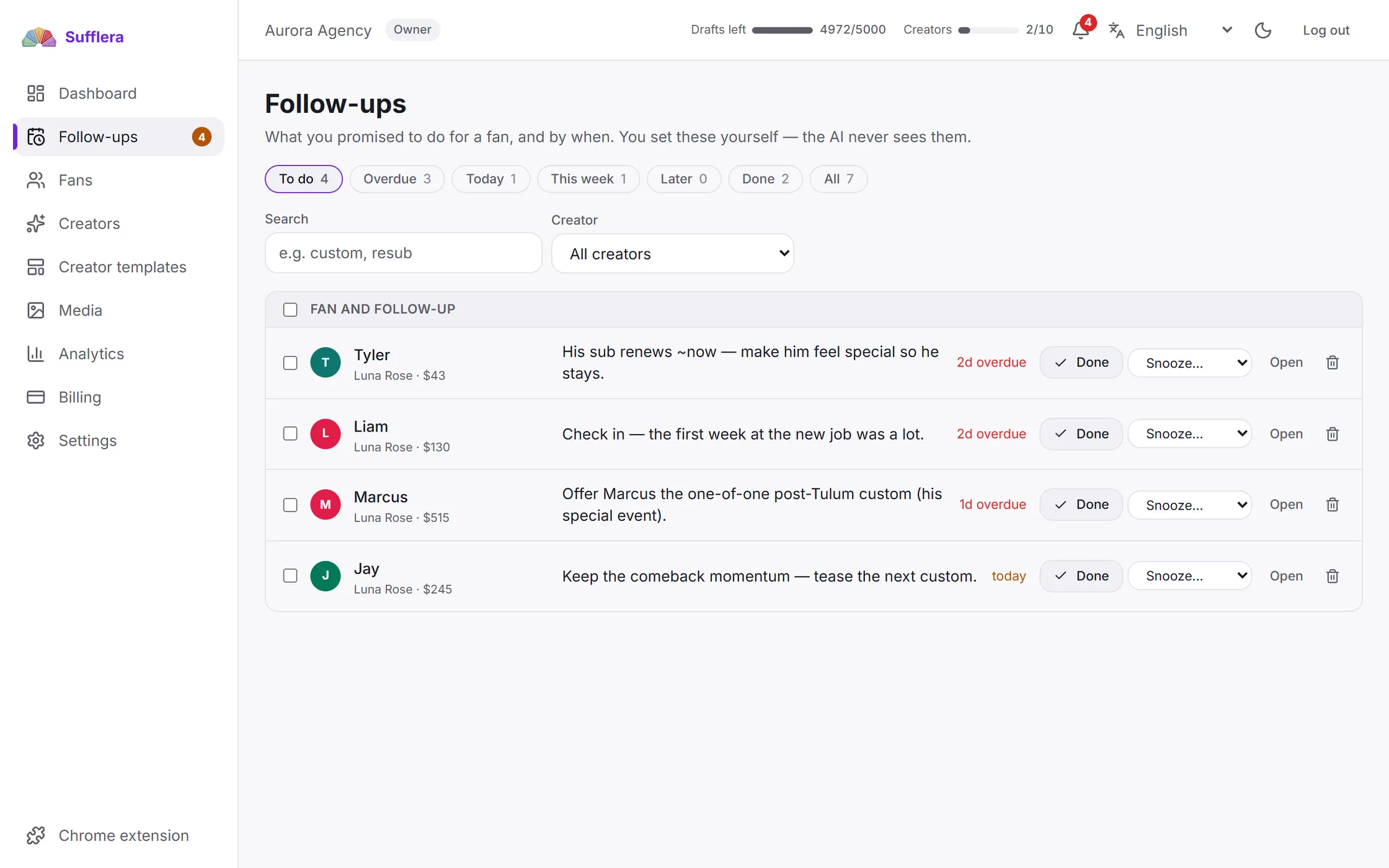Click Jay's green avatar

[x=326, y=576]
